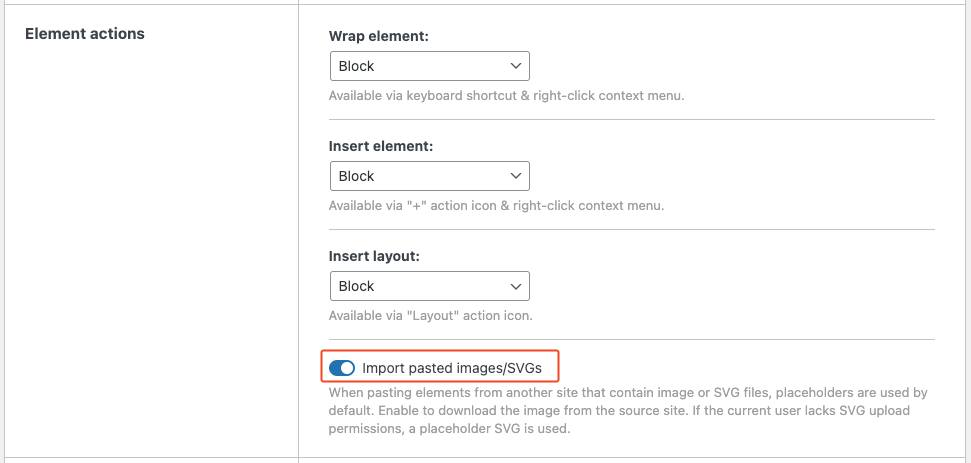Viewport: 971px width, 463px height.
Task: Click the 'Block' value in Wrap element select
Action: point(356,66)
